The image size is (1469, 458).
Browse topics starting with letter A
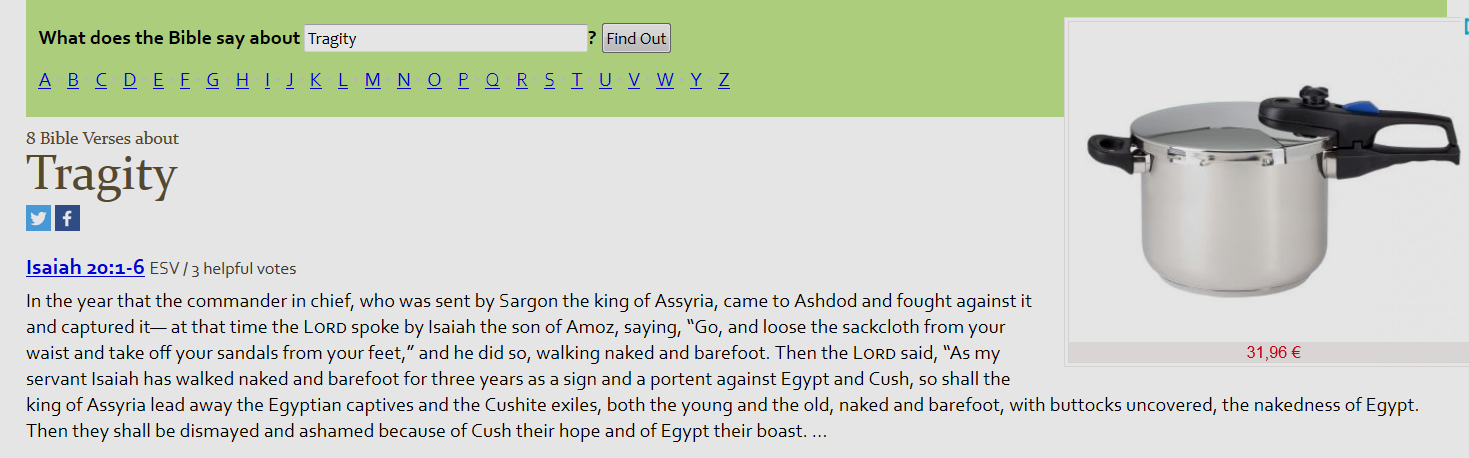[44, 80]
